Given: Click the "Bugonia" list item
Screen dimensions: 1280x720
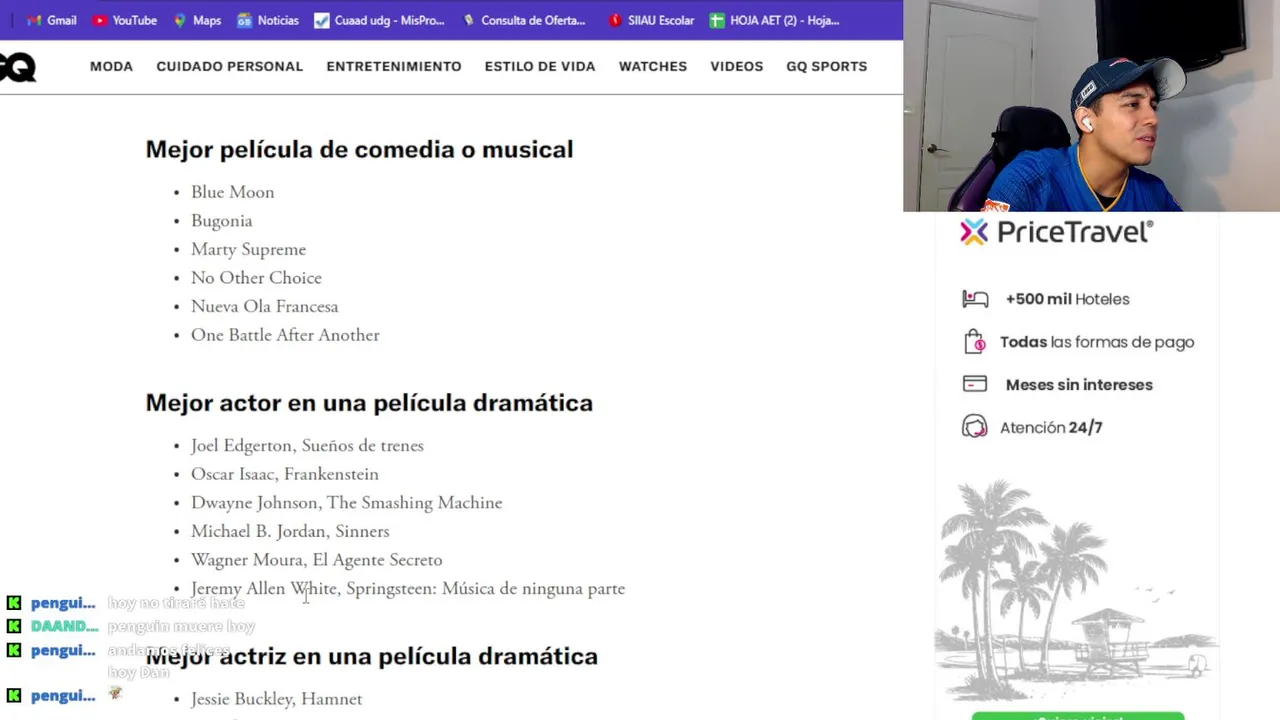Looking at the screenshot, I should tap(221, 221).
